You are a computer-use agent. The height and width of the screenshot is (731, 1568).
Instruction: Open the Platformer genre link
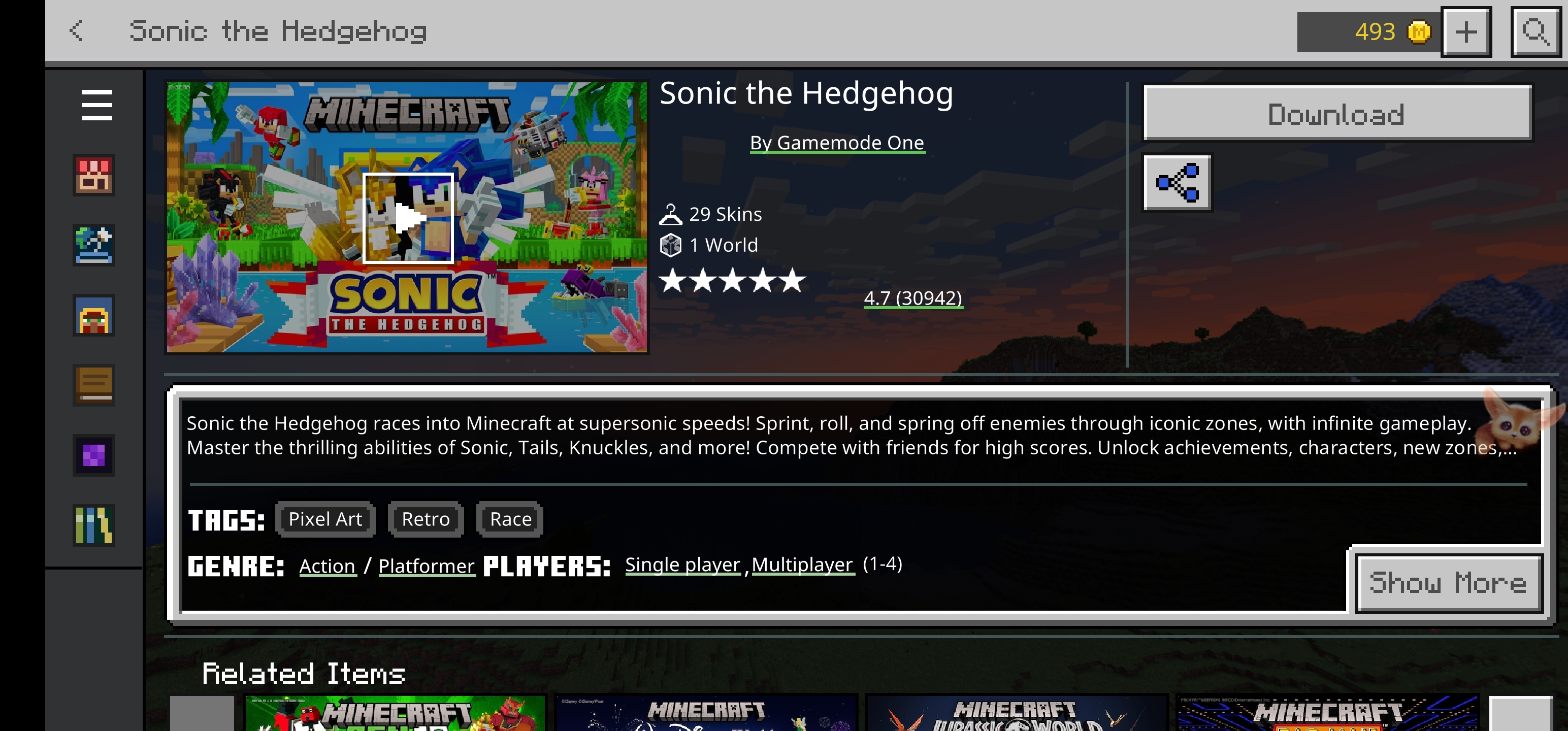[x=426, y=566]
